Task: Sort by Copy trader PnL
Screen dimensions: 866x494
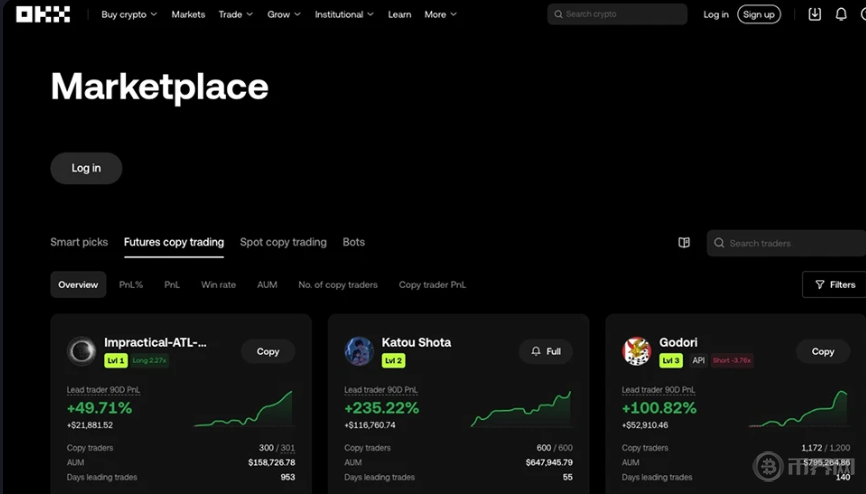Action: coord(432,285)
